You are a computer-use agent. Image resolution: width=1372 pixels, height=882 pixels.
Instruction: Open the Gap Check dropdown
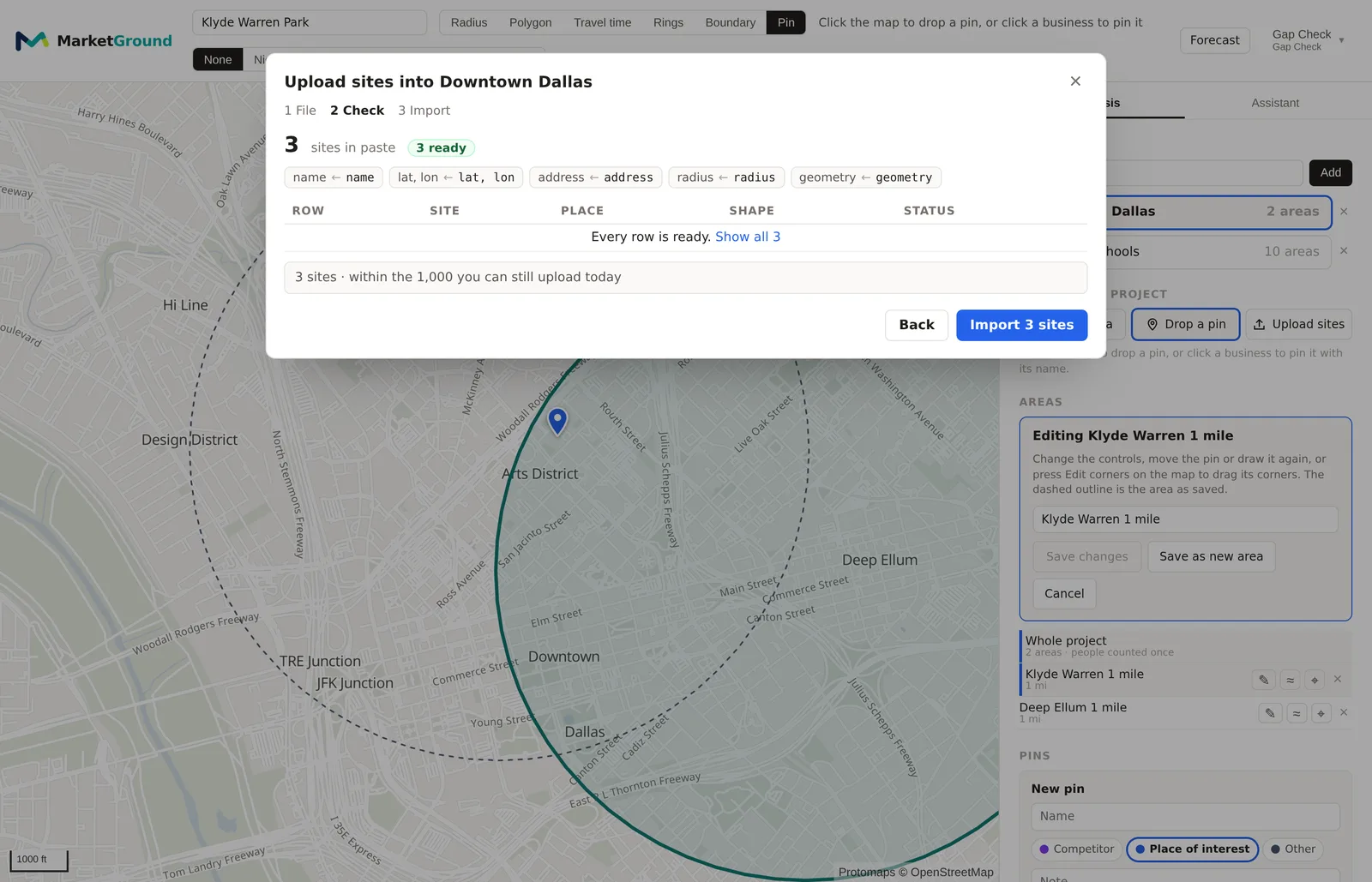coord(1308,40)
